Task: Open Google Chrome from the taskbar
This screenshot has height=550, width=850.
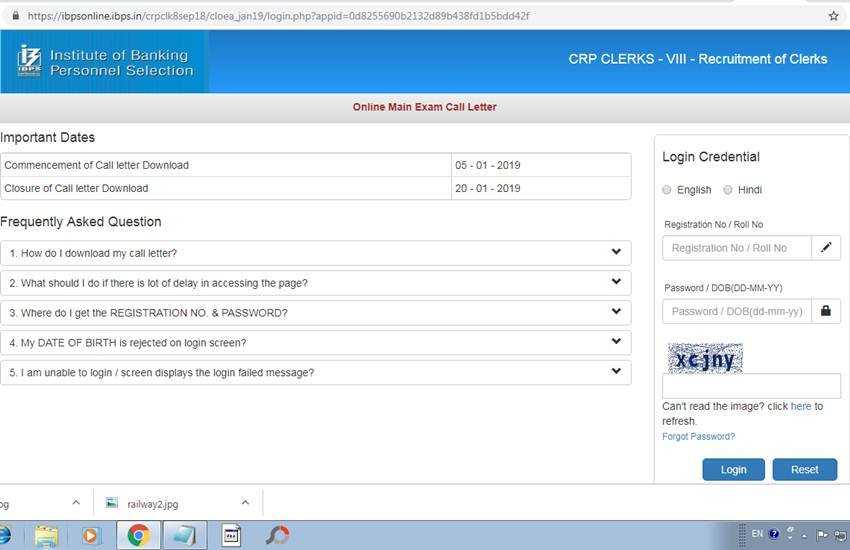Action: click(138, 535)
